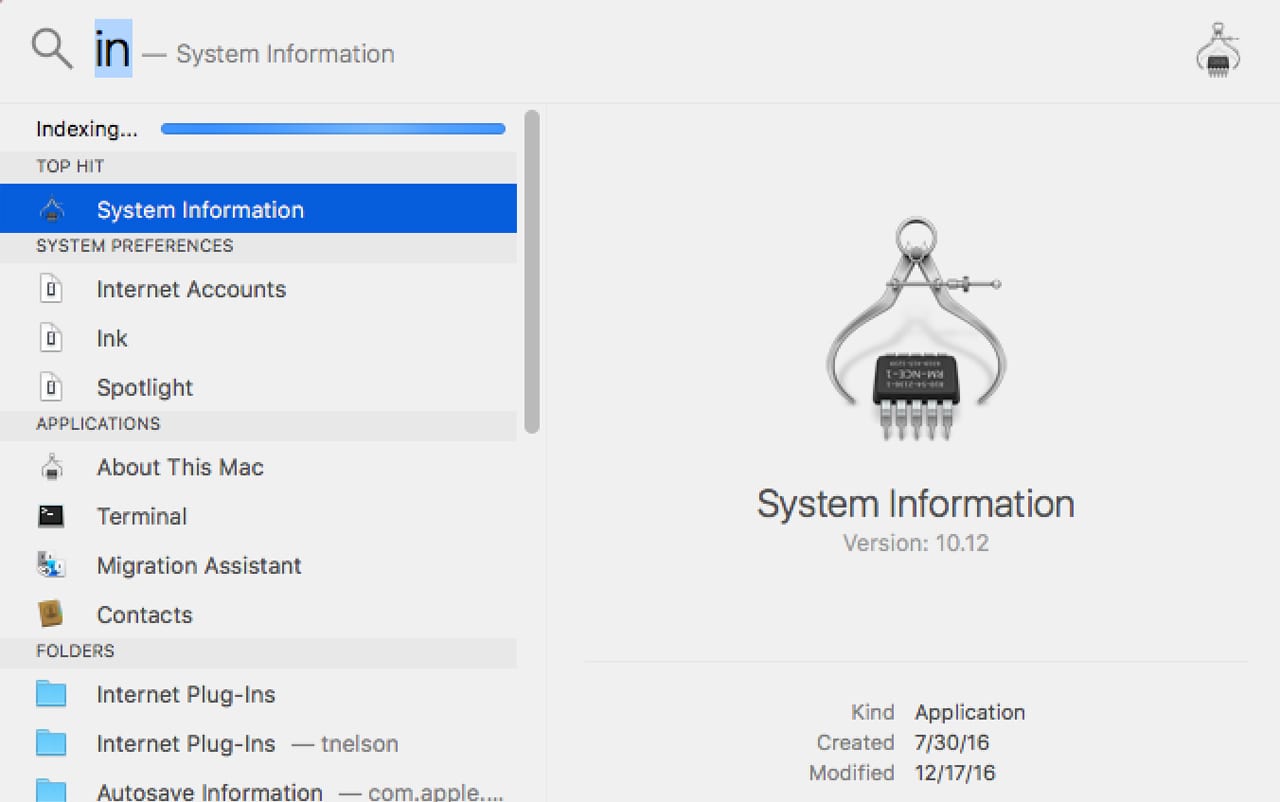Screen dimensions: 1280x802
Task: Click the Migration Assistant icon
Action: [x=51, y=566]
